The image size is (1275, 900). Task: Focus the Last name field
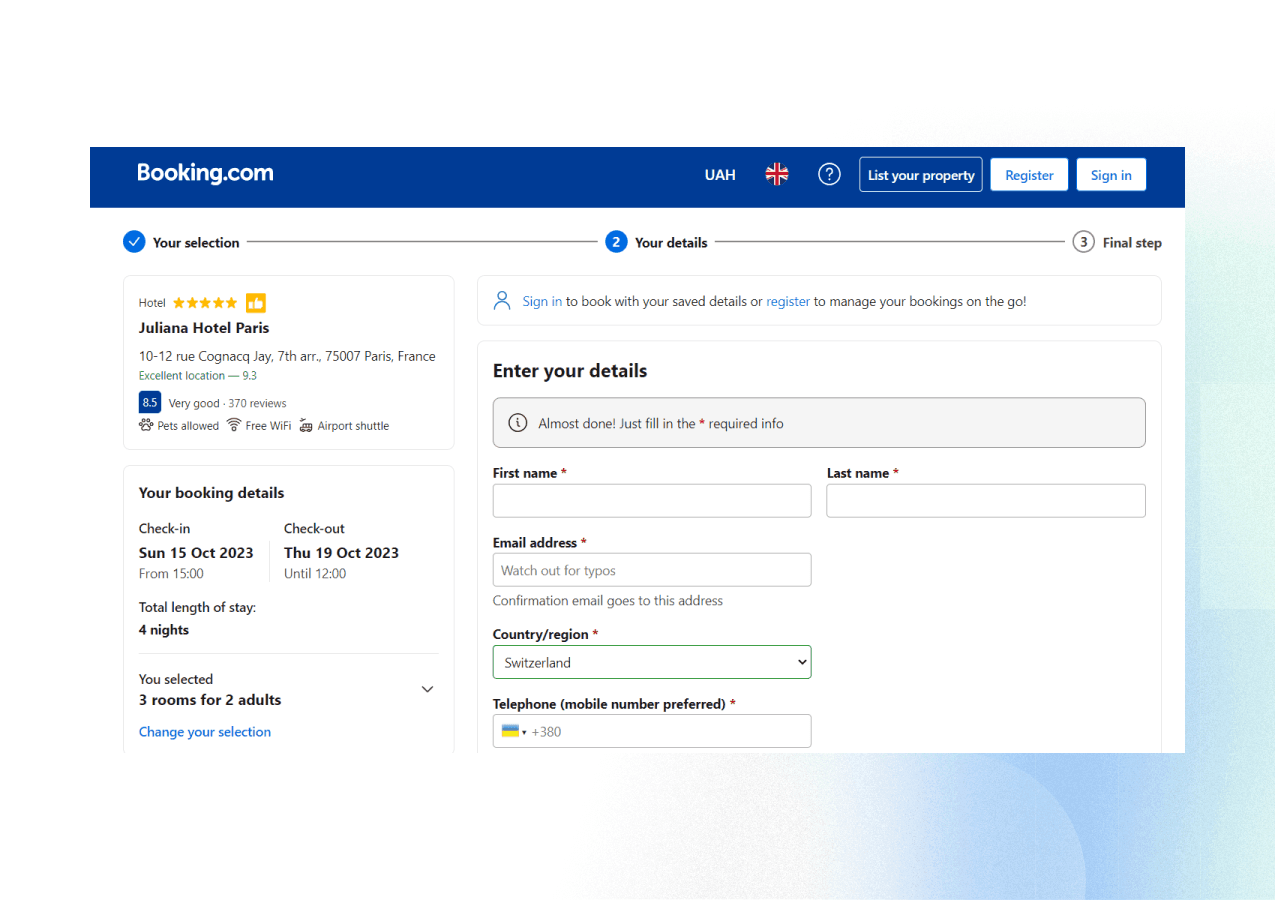pyautogui.click(x=986, y=501)
